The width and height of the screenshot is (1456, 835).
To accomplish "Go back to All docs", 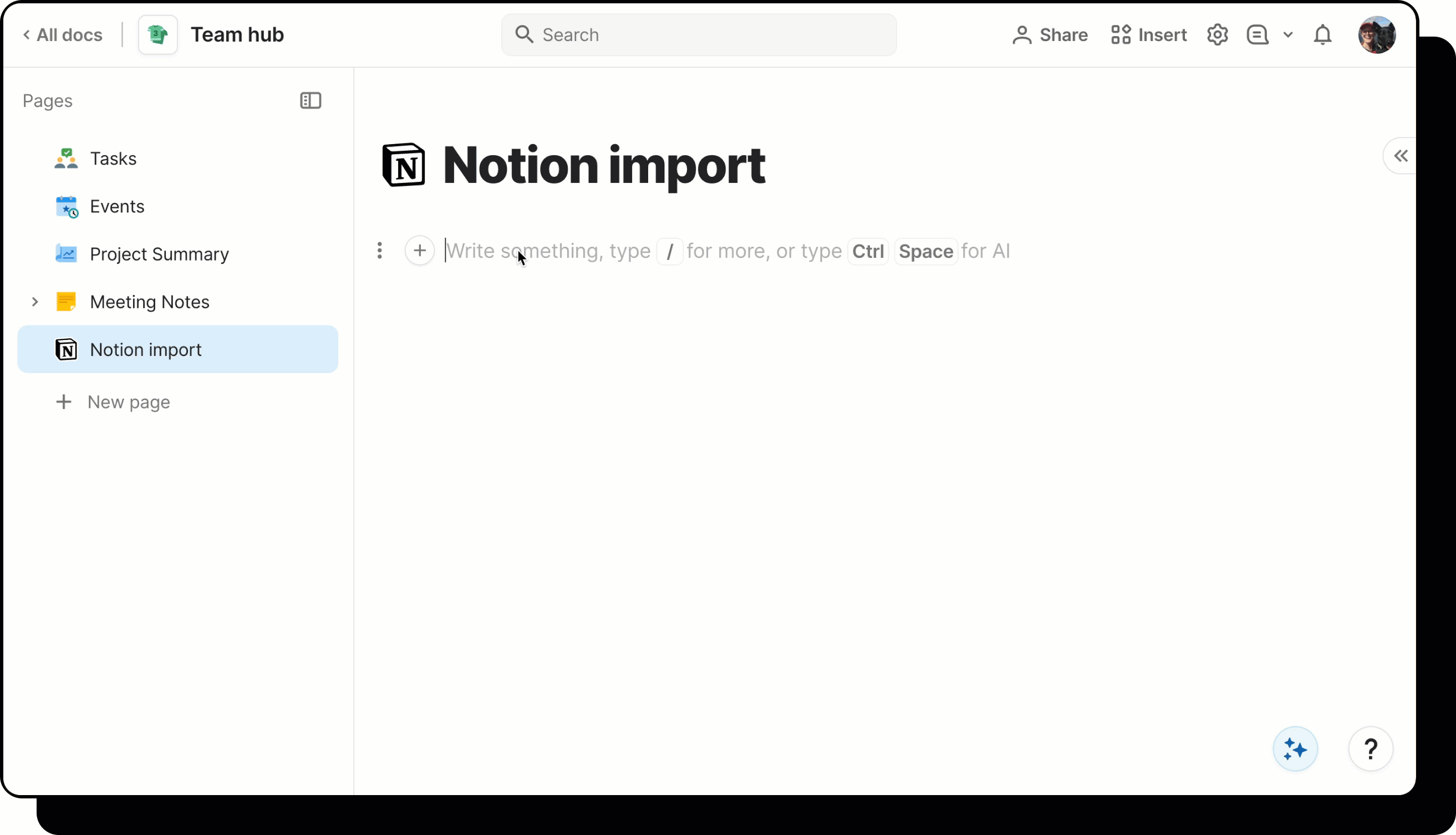I will pyautogui.click(x=63, y=35).
